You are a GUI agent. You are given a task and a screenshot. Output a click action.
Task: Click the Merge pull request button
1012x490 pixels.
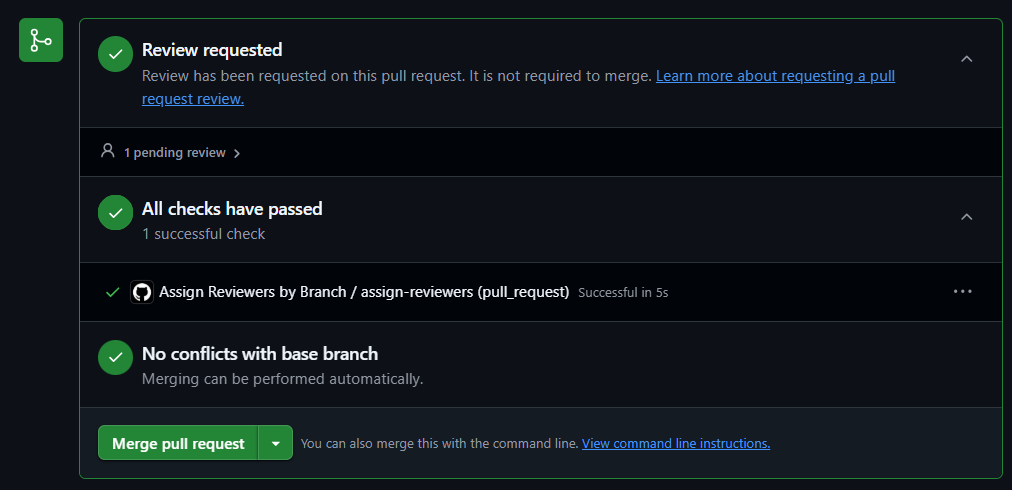tap(178, 443)
